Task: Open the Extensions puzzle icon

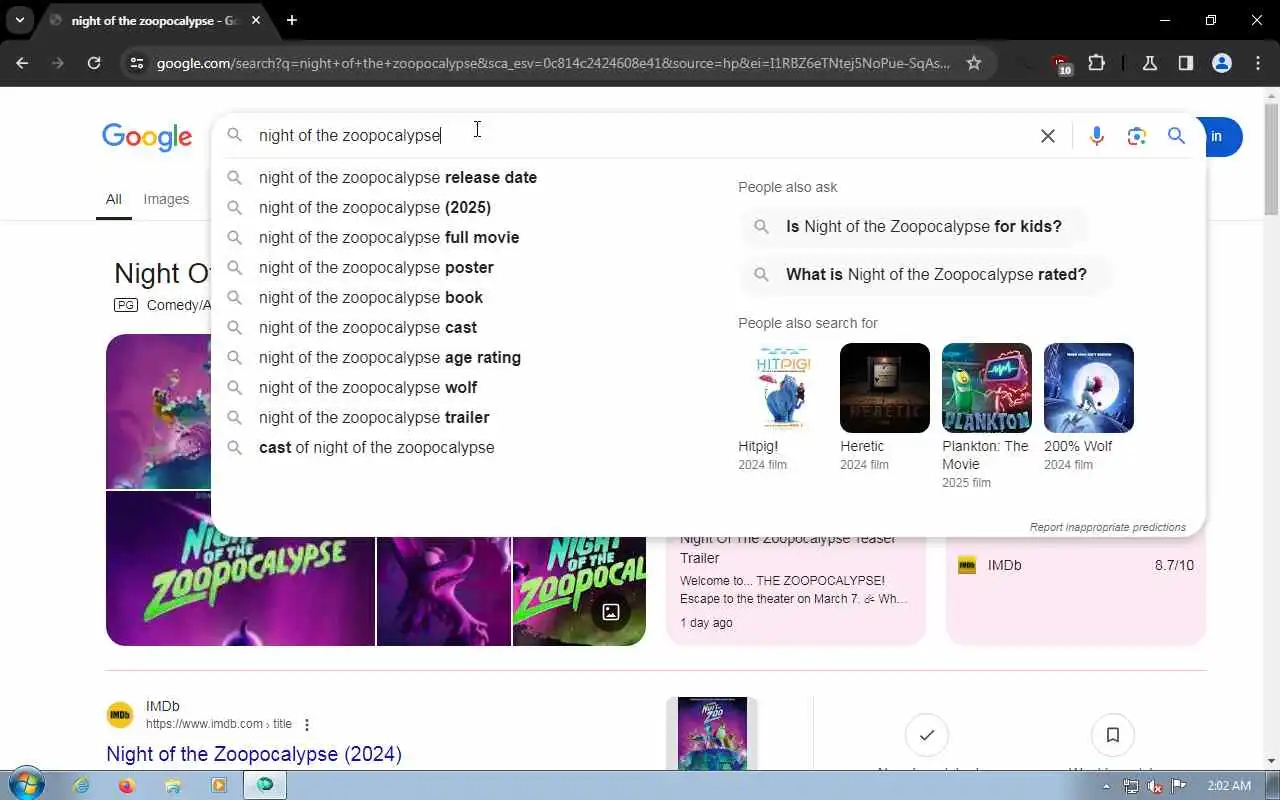Action: [x=1097, y=63]
